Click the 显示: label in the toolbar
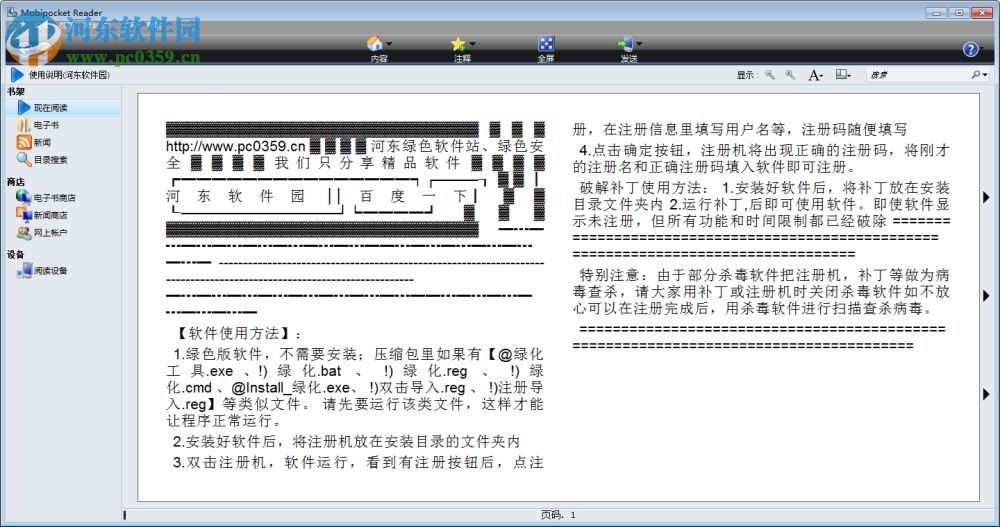The image size is (1000, 527). (x=747, y=75)
